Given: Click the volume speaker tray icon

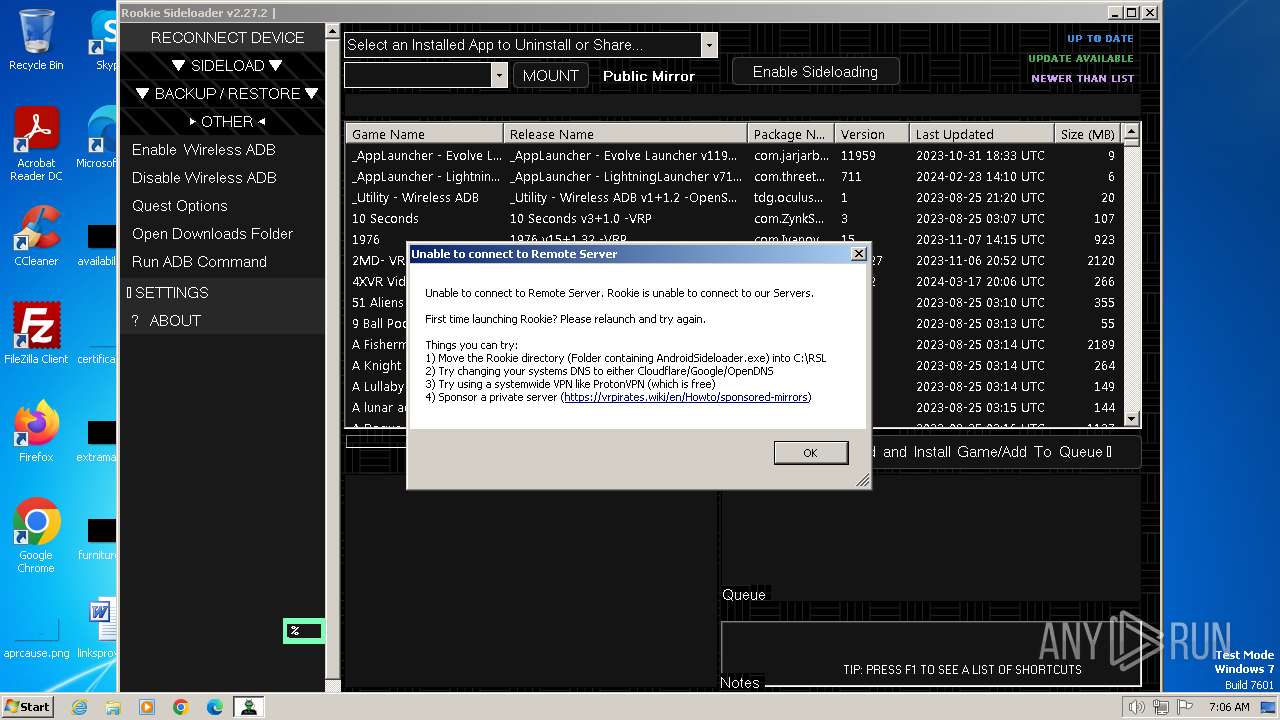Looking at the screenshot, I should 1135,707.
